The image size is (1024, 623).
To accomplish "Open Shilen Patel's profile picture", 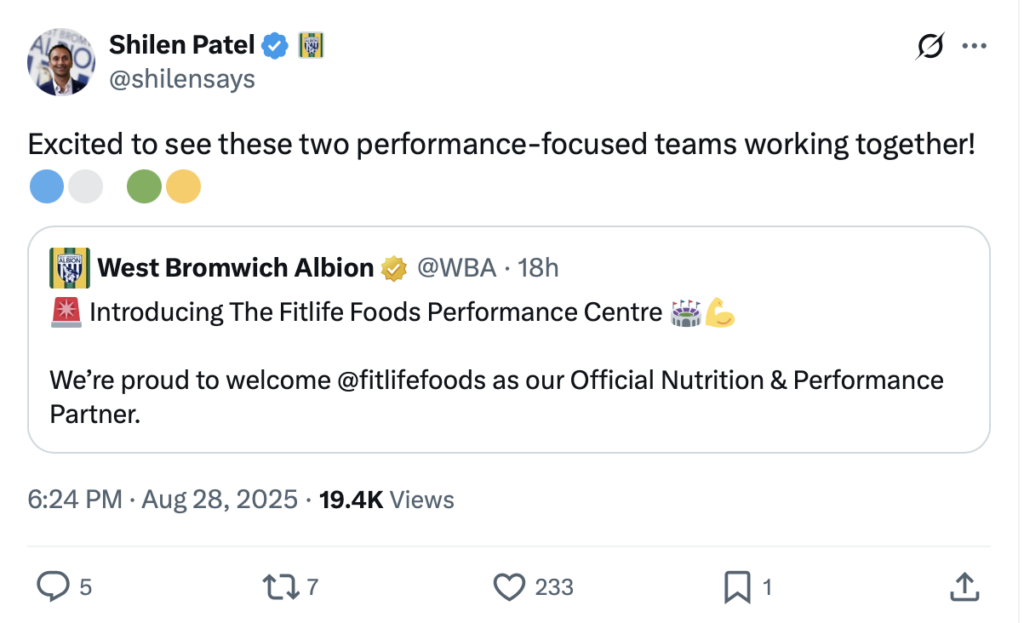I will (x=59, y=60).
